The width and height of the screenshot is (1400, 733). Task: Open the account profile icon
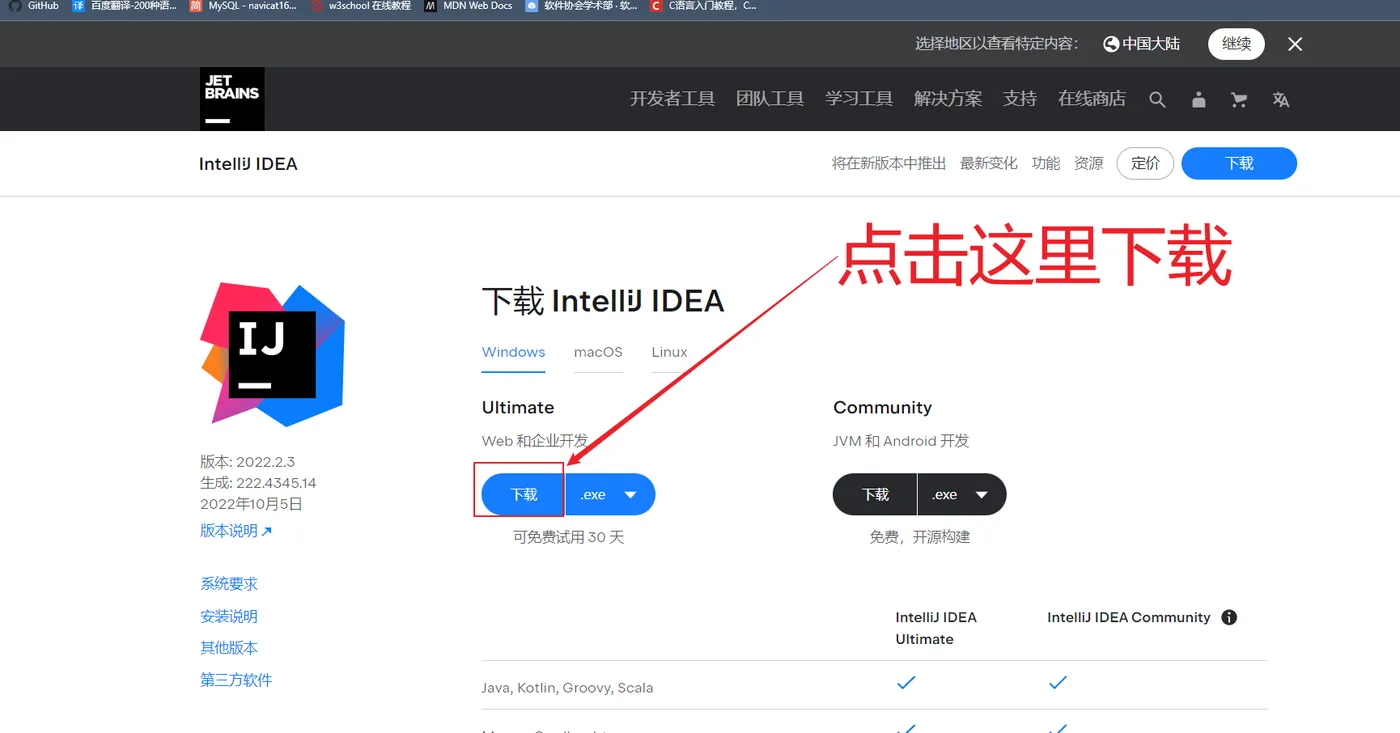[1199, 99]
